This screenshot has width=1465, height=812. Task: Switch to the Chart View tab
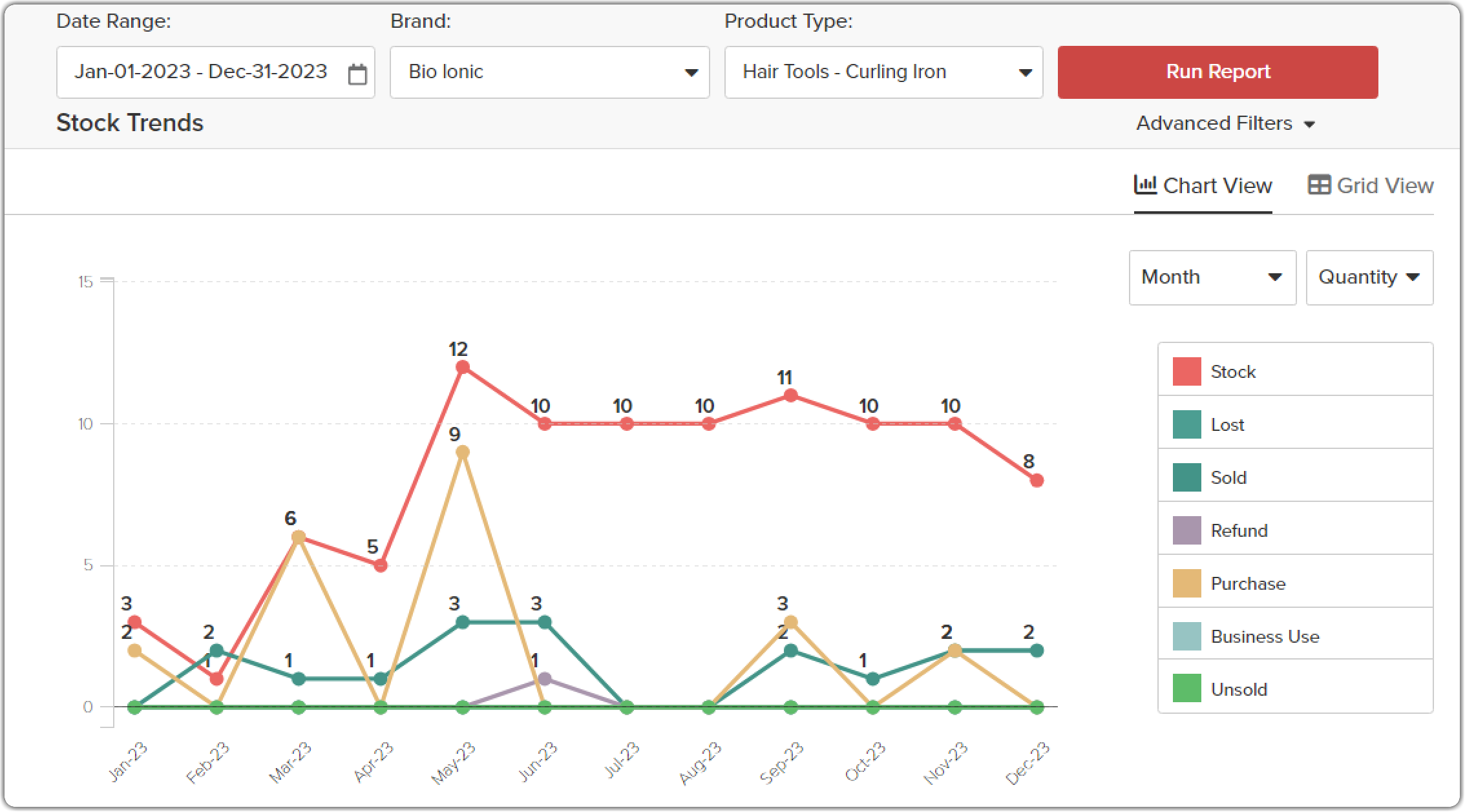[1203, 186]
